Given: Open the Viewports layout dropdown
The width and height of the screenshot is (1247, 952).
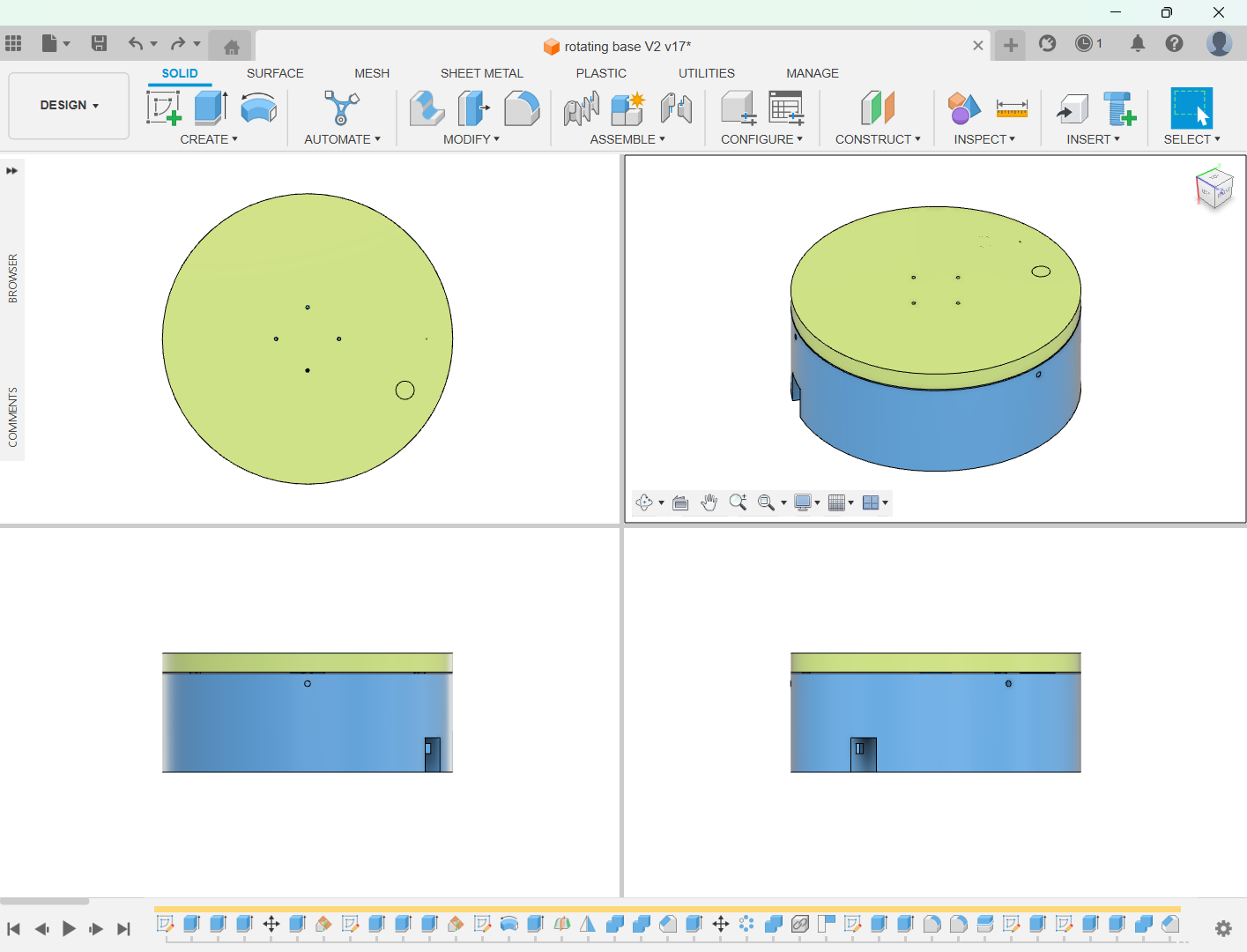Looking at the screenshot, I should pyautogui.click(x=875, y=502).
